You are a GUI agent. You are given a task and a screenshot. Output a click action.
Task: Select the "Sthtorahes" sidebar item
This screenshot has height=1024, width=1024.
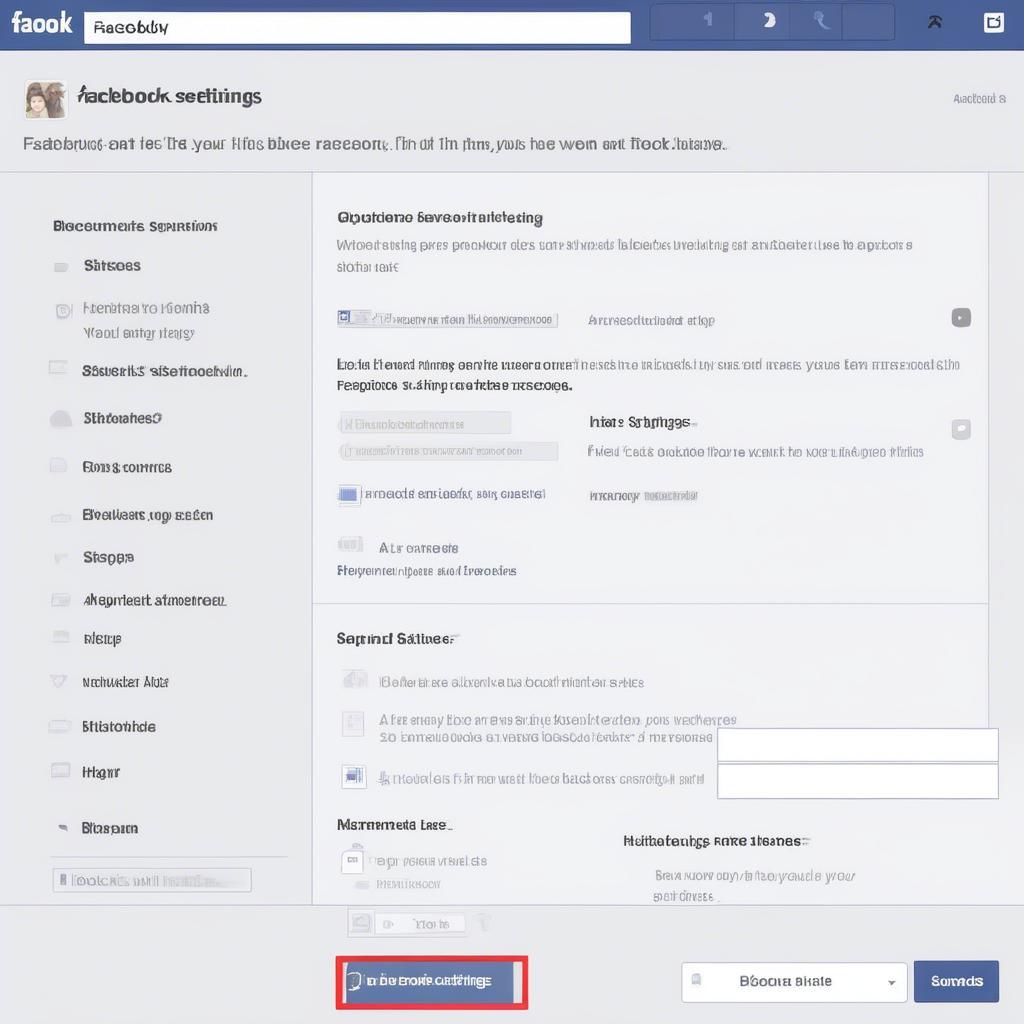click(122, 418)
